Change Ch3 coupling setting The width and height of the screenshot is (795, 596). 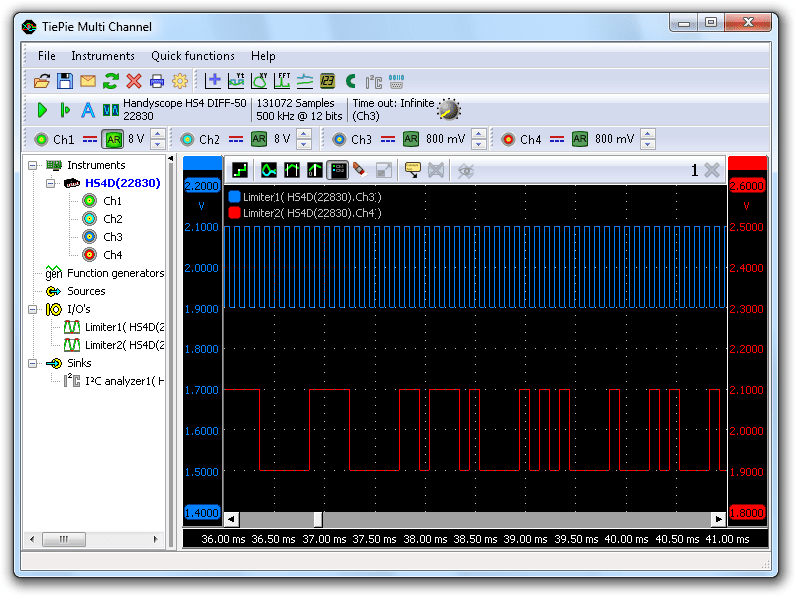click(x=388, y=139)
